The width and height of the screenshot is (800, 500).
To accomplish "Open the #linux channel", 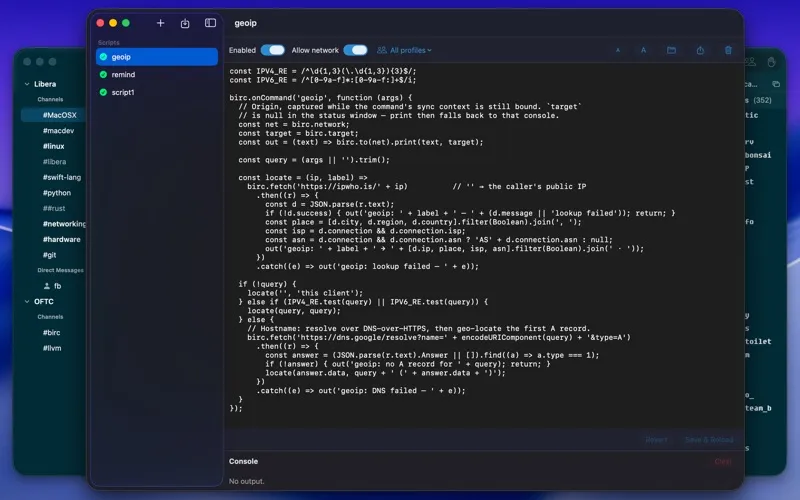I will 54,146.
